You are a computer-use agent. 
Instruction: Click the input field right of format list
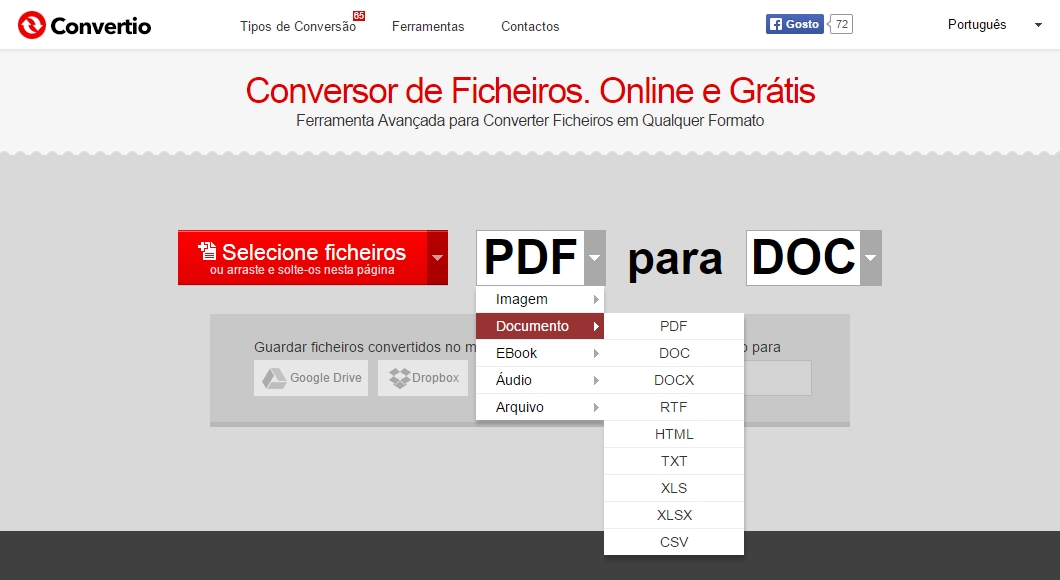tap(777, 378)
